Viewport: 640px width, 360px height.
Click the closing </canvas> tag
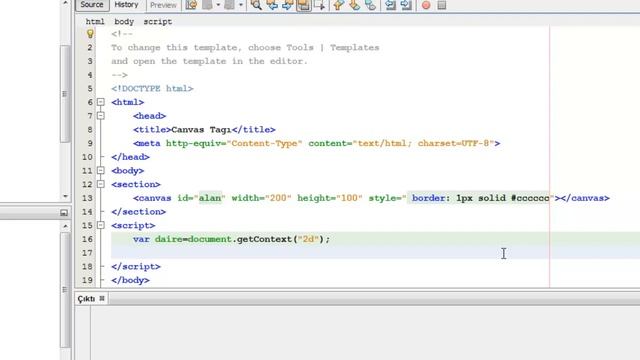pos(585,198)
